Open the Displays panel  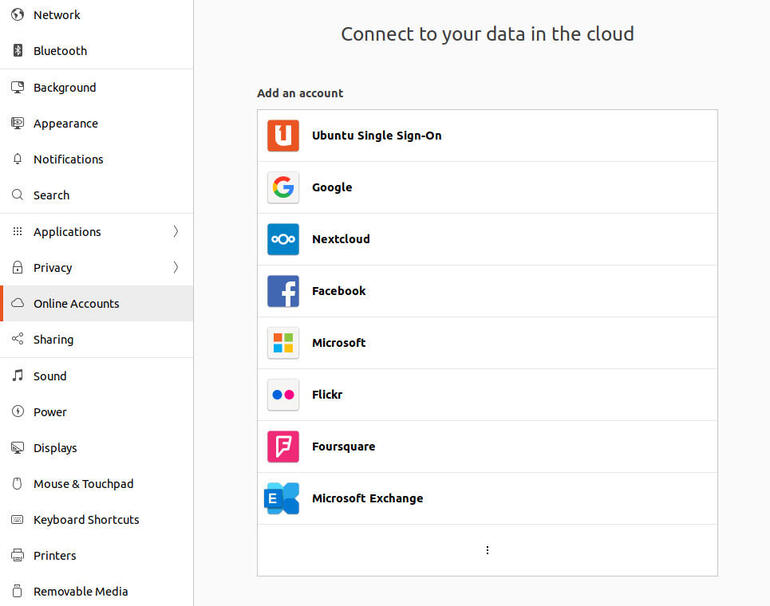click(97, 447)
